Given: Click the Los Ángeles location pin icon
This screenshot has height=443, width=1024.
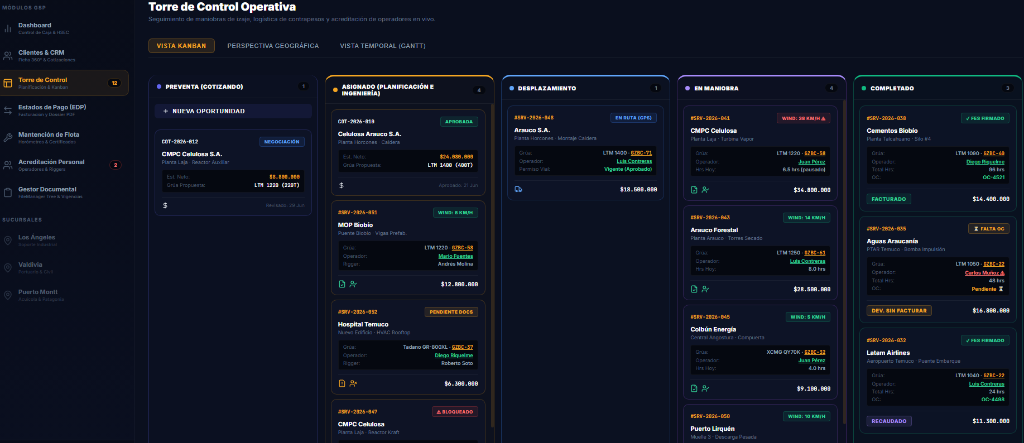Looking at the screenshot, I should coord(8,240).
